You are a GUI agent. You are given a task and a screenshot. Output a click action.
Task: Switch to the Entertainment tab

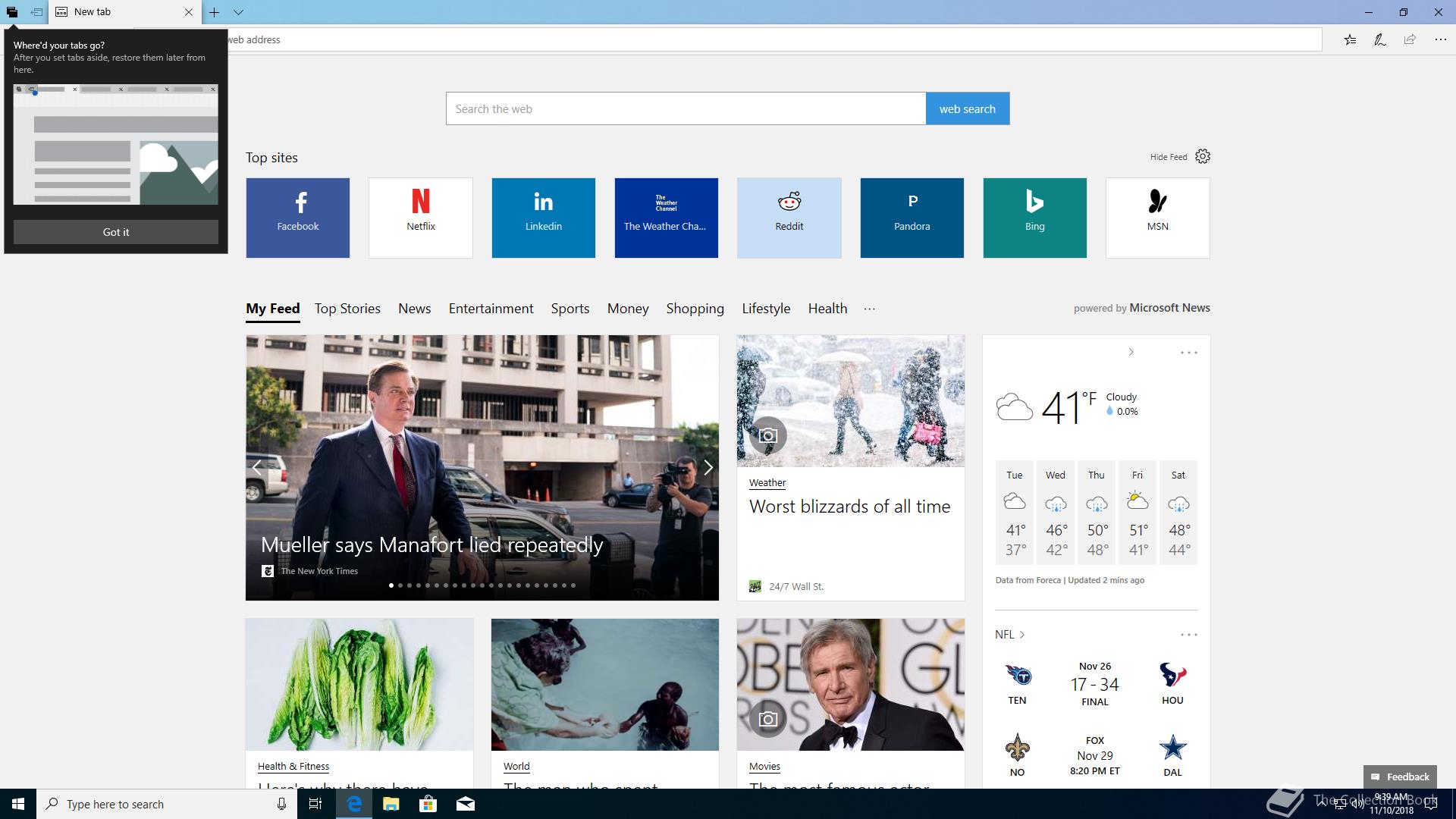pyautogui.click(x=491, y=309)
